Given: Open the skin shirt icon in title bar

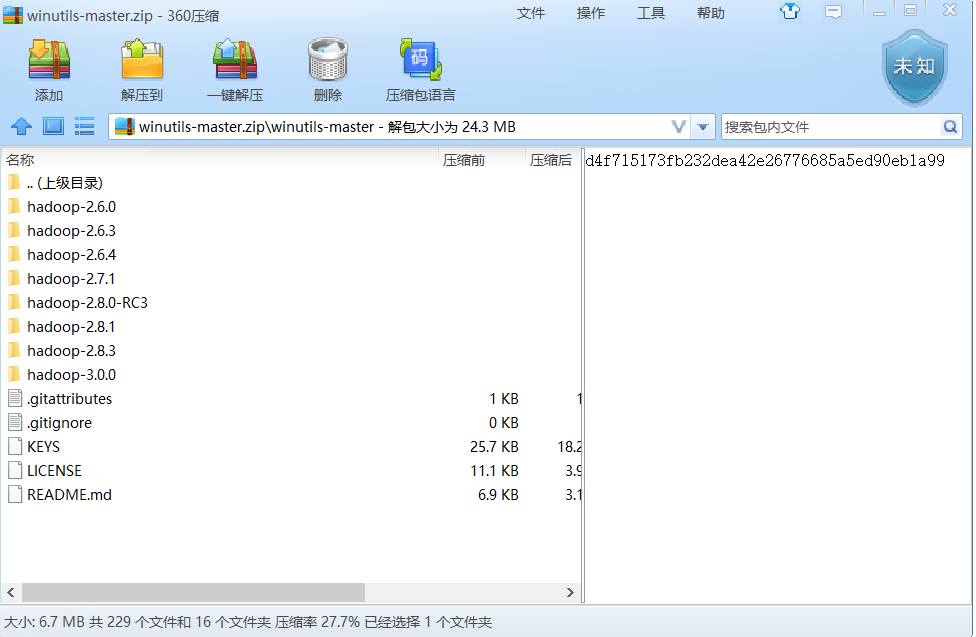Looking at the screenshot, I should [x=790, y=11].
